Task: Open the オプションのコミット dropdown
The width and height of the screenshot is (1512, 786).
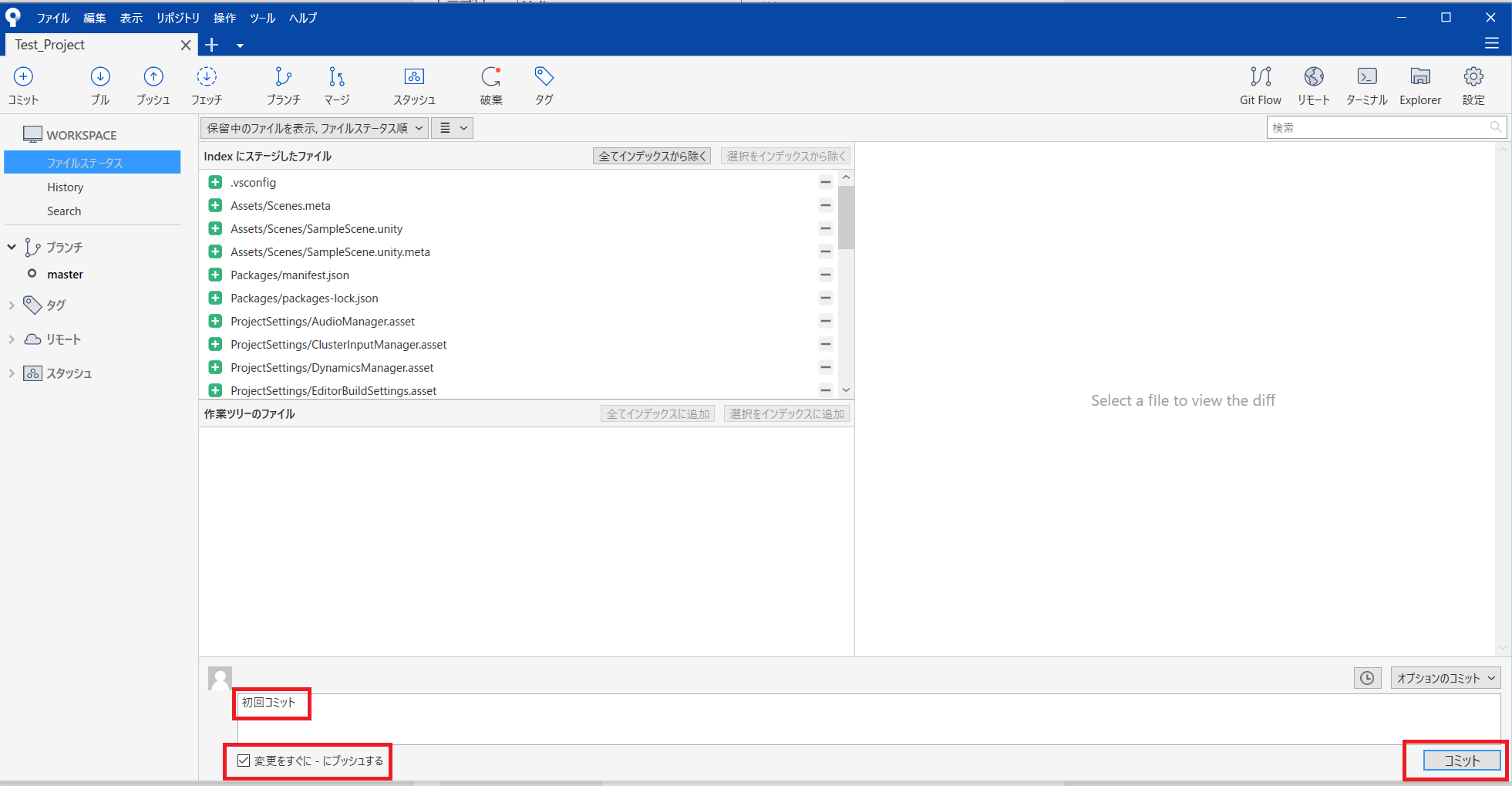Action: [1446, 678]
